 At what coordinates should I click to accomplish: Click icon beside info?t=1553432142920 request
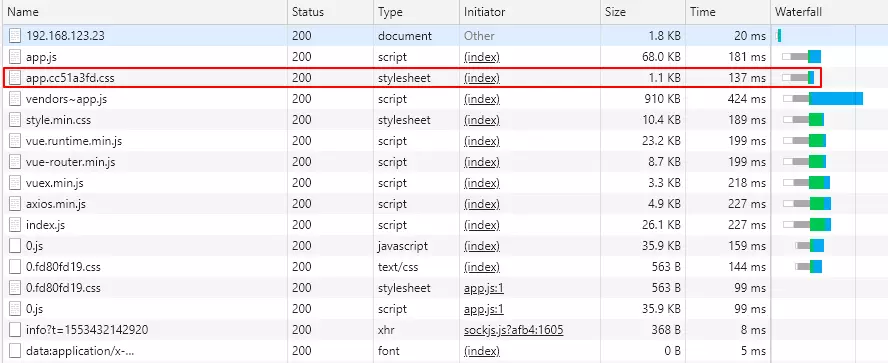coord(15,330)
